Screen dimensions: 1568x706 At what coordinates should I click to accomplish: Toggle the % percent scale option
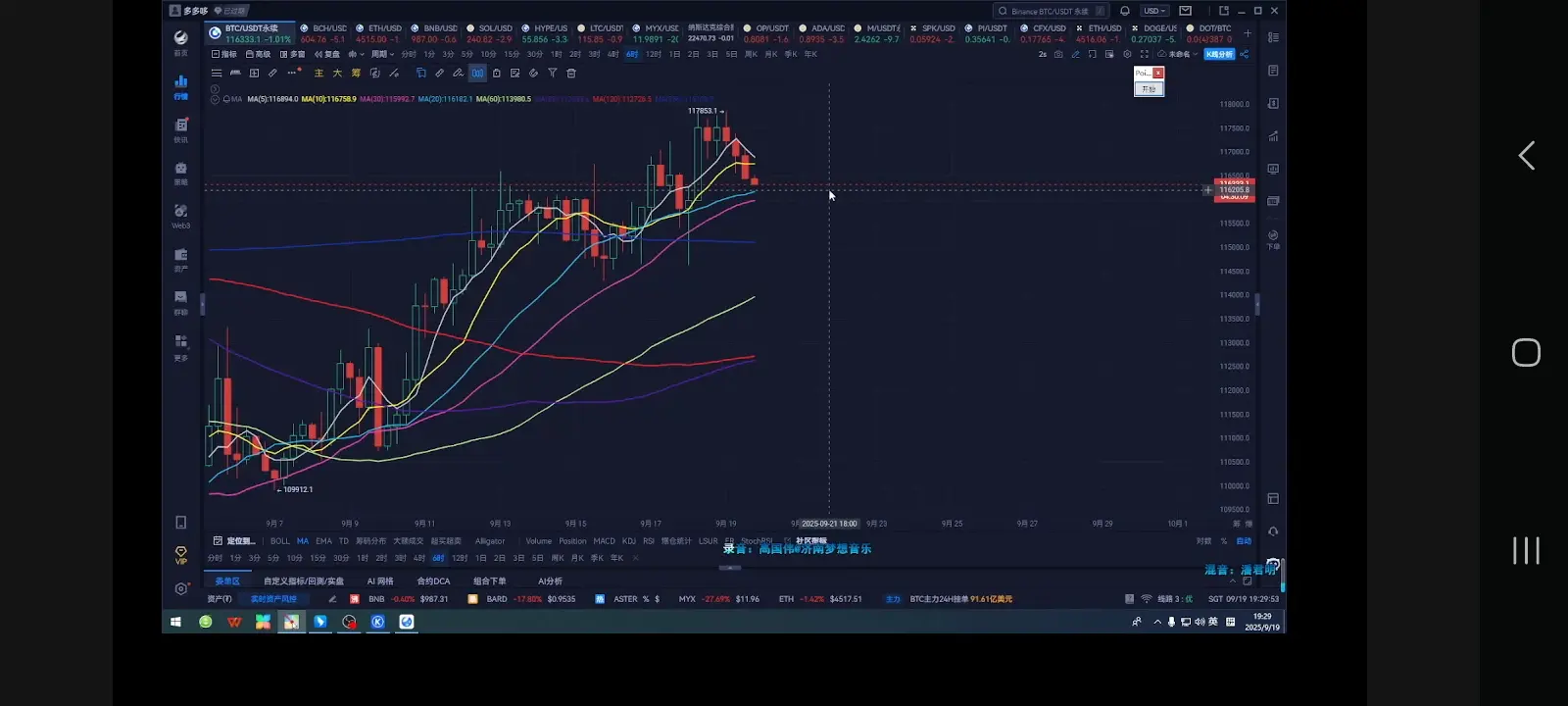[1223, 541]
